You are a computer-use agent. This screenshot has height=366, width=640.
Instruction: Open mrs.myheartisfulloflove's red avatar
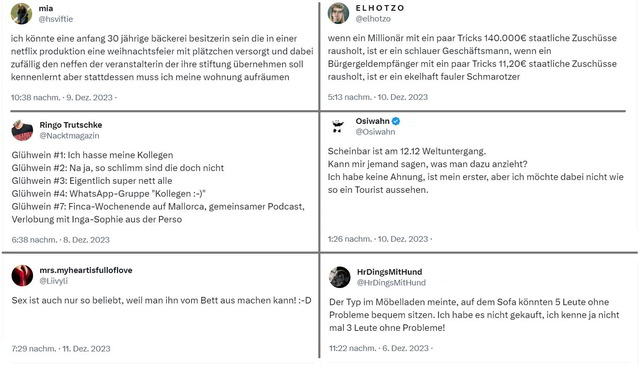tap(22, 275)
